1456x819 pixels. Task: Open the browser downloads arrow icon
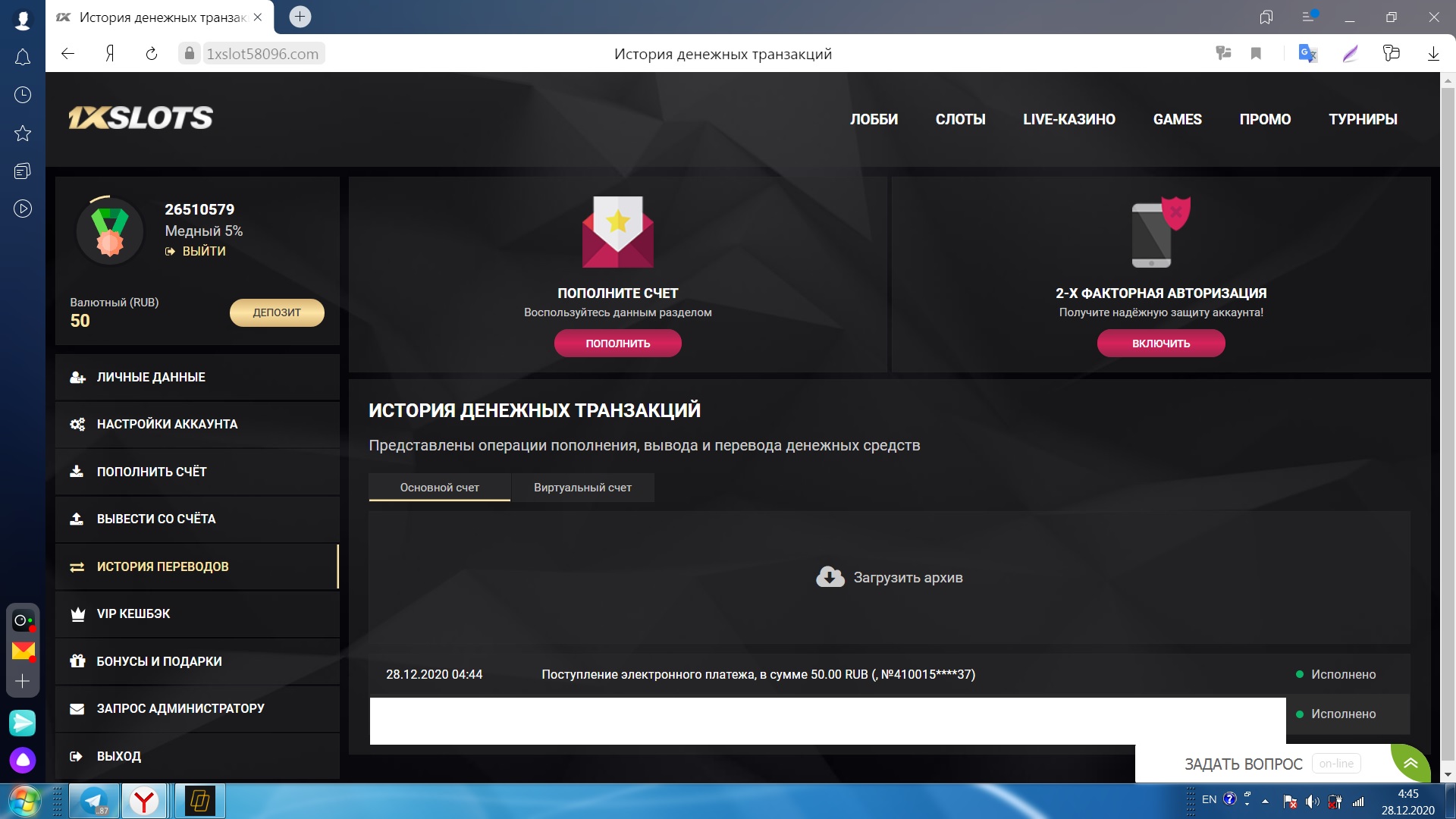click(1432, 54)
